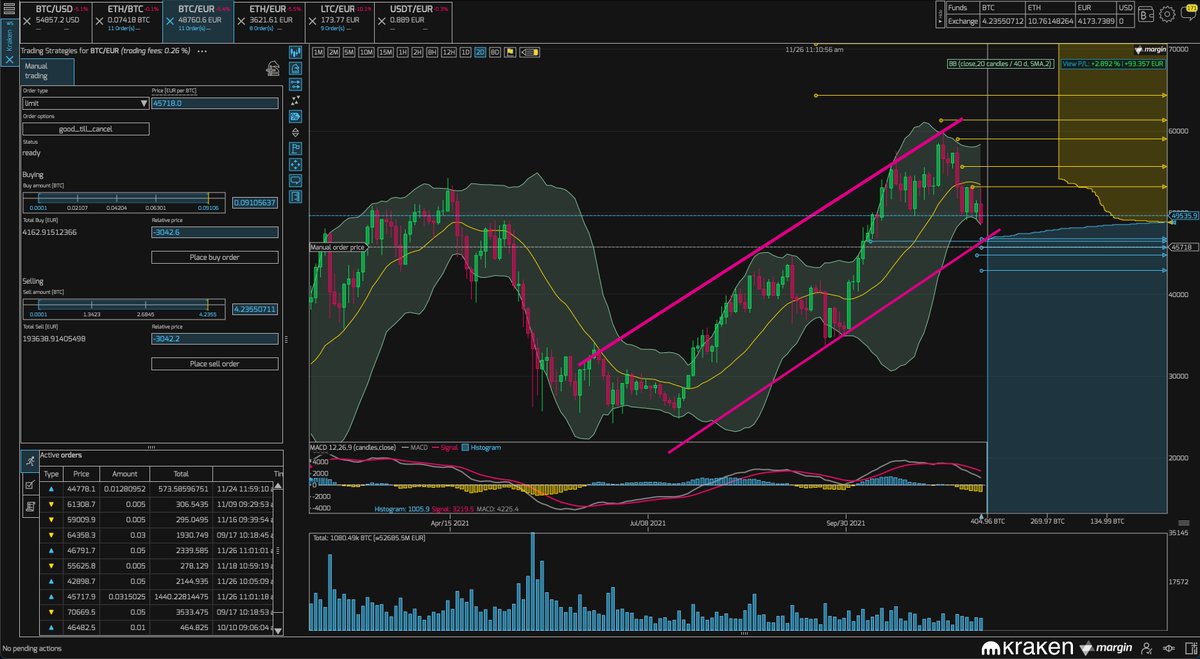This screenshot has width=1200, height=659.
Task: Toggle the MACD Histogram legend swatch
Action: tap(467, 449)
